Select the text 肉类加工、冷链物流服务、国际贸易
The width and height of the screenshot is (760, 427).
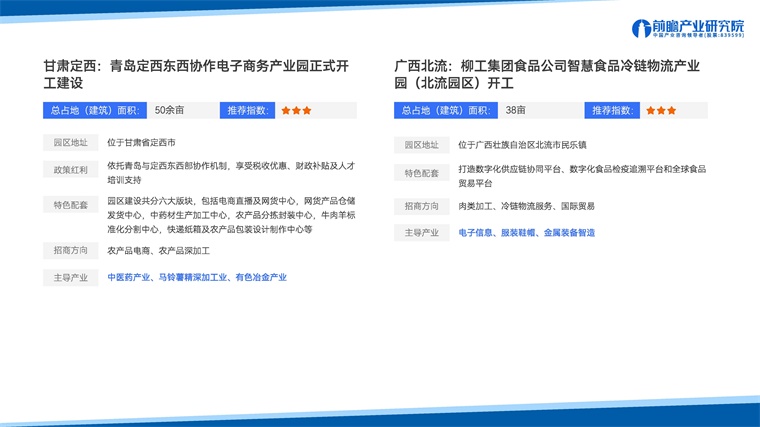(x=526, y=206)
